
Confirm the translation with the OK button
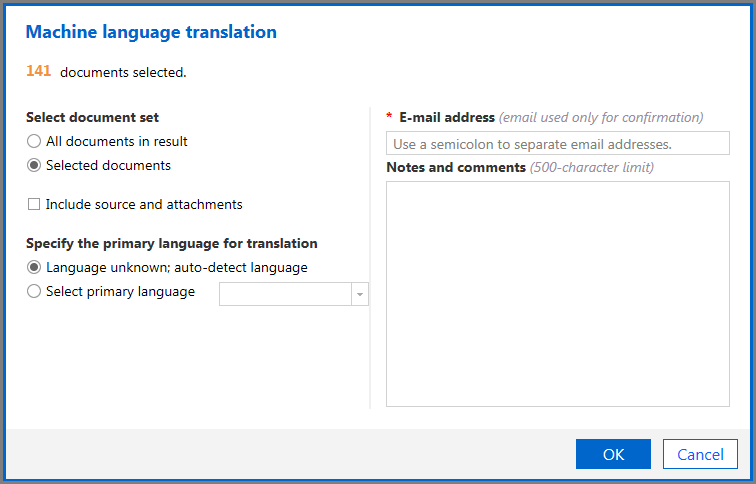(613, 454)
